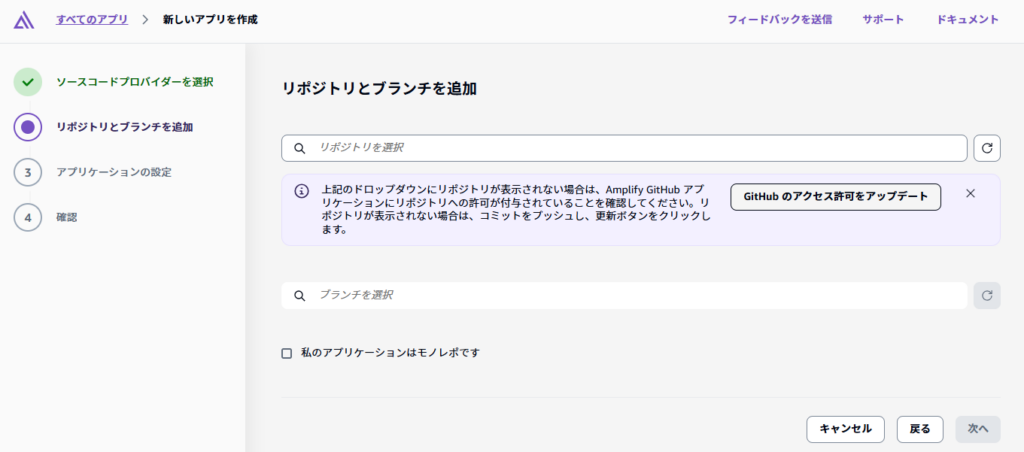Enable the モノレポ checkbox
Viewport: 1024px width, 452px height.
tap(287, 353)
